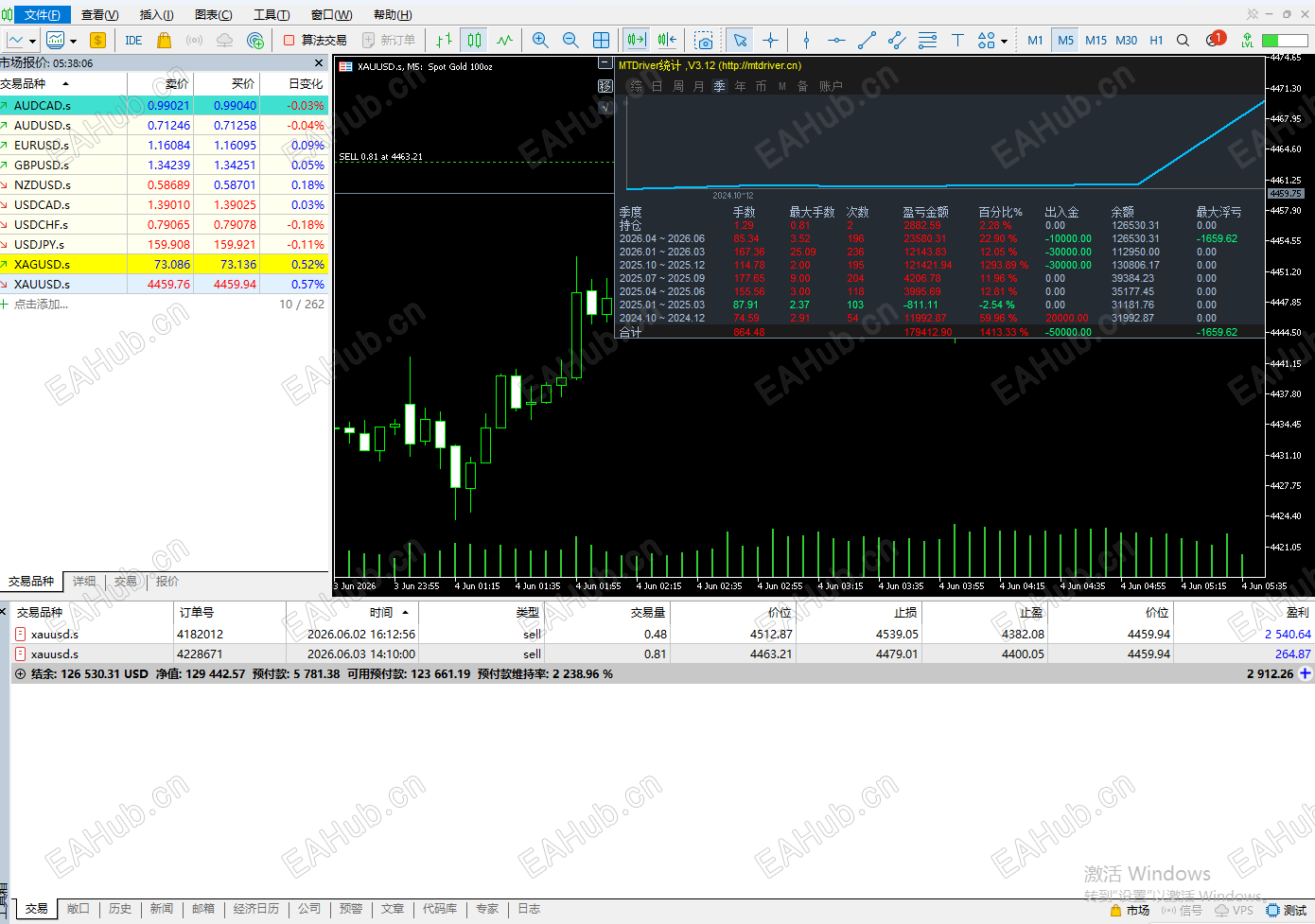Switch to the 详细 tab in Market Watch
The width and height of the screenshot is (1315, 924).
[84, 582]
